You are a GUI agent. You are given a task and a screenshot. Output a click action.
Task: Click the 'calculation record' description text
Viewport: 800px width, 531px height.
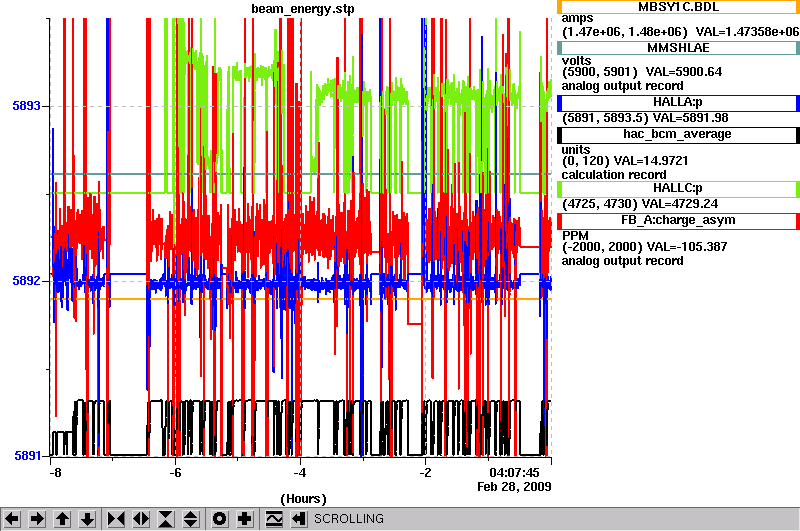point(614,175)
